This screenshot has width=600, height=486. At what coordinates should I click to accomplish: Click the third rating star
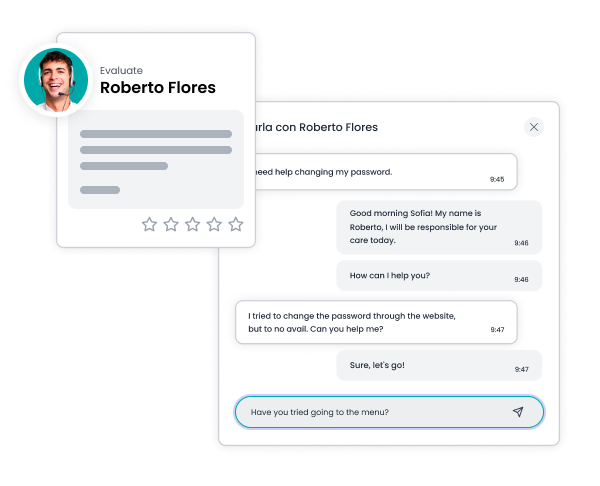coord(193,224)
